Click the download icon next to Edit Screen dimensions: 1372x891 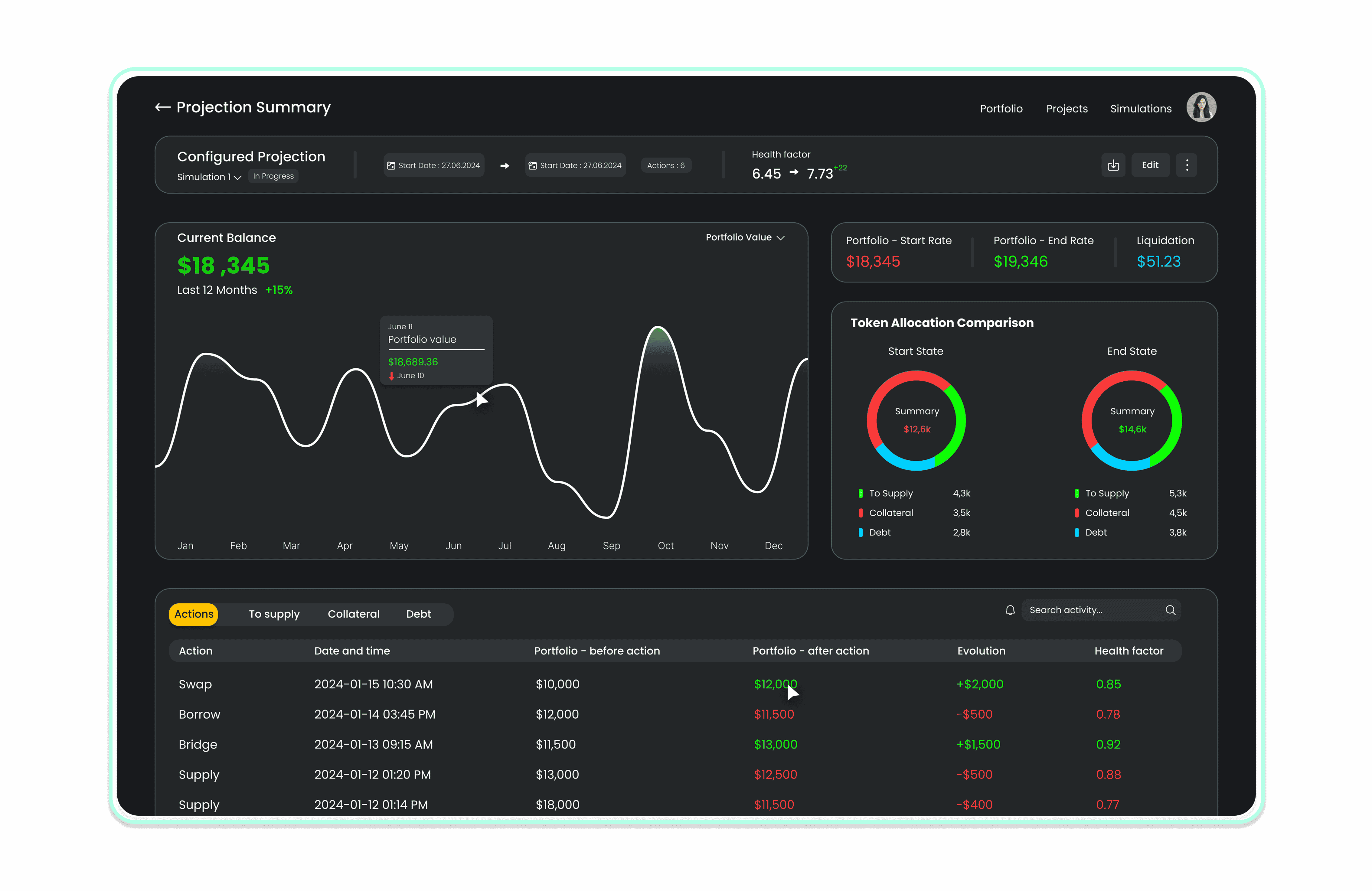(x=1113, y=165)
